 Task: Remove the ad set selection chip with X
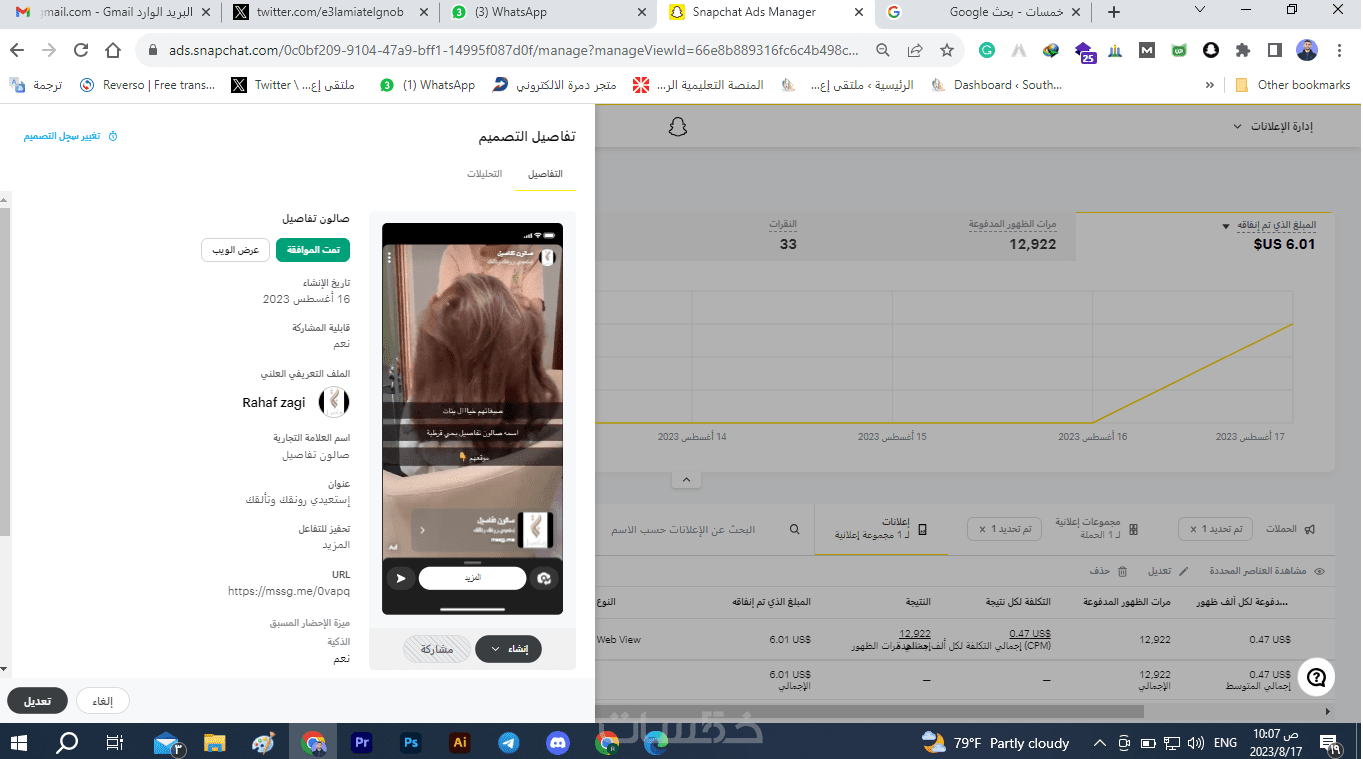[982, 529]
